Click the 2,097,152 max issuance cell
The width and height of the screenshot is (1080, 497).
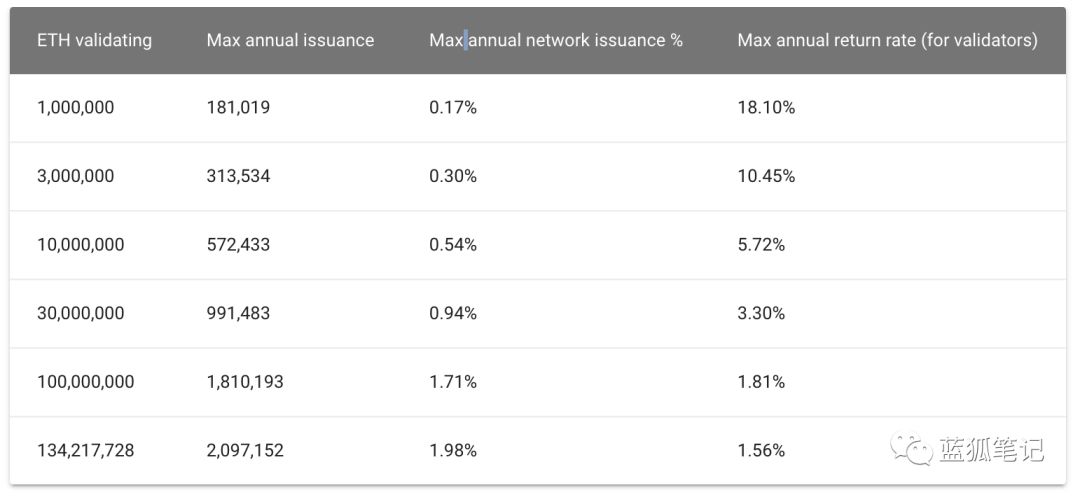click(x=245, y=451)
